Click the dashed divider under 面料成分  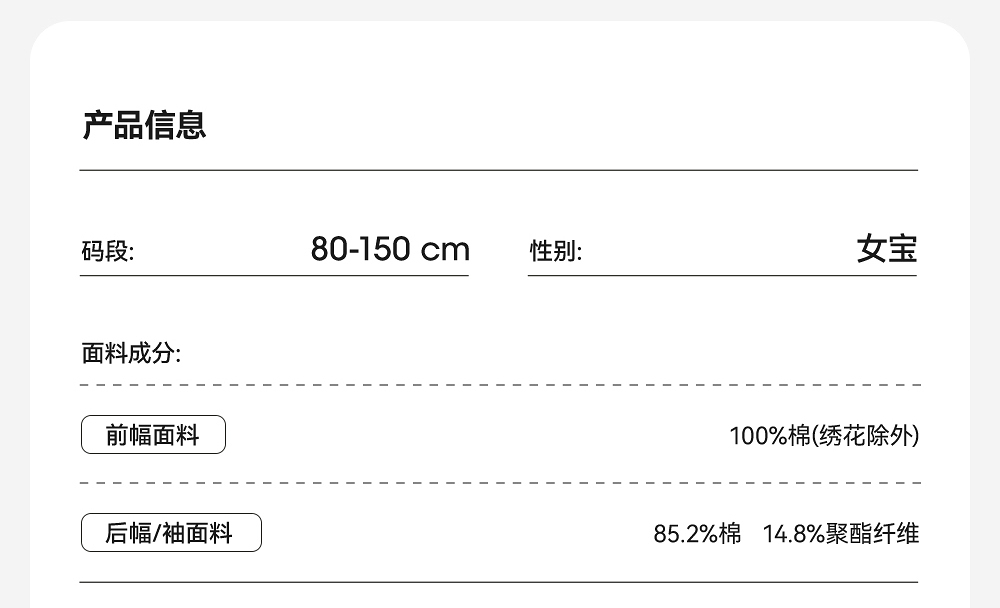tap(499, 385)
